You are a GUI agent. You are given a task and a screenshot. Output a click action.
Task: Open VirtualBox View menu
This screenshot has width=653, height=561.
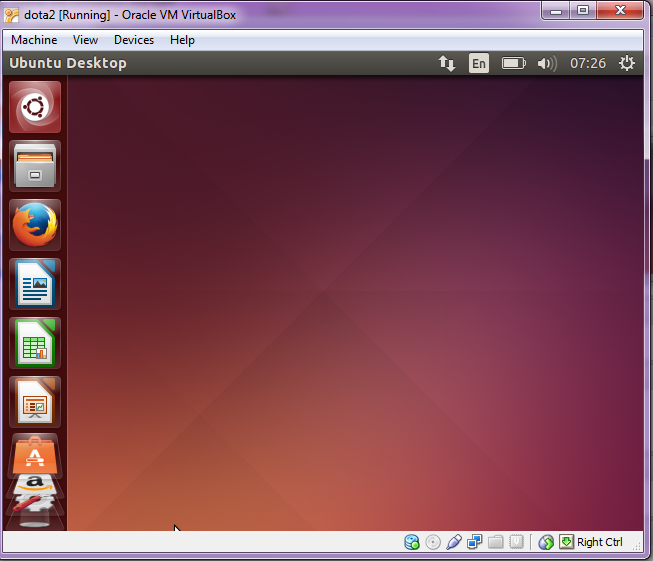click(85, 40)
